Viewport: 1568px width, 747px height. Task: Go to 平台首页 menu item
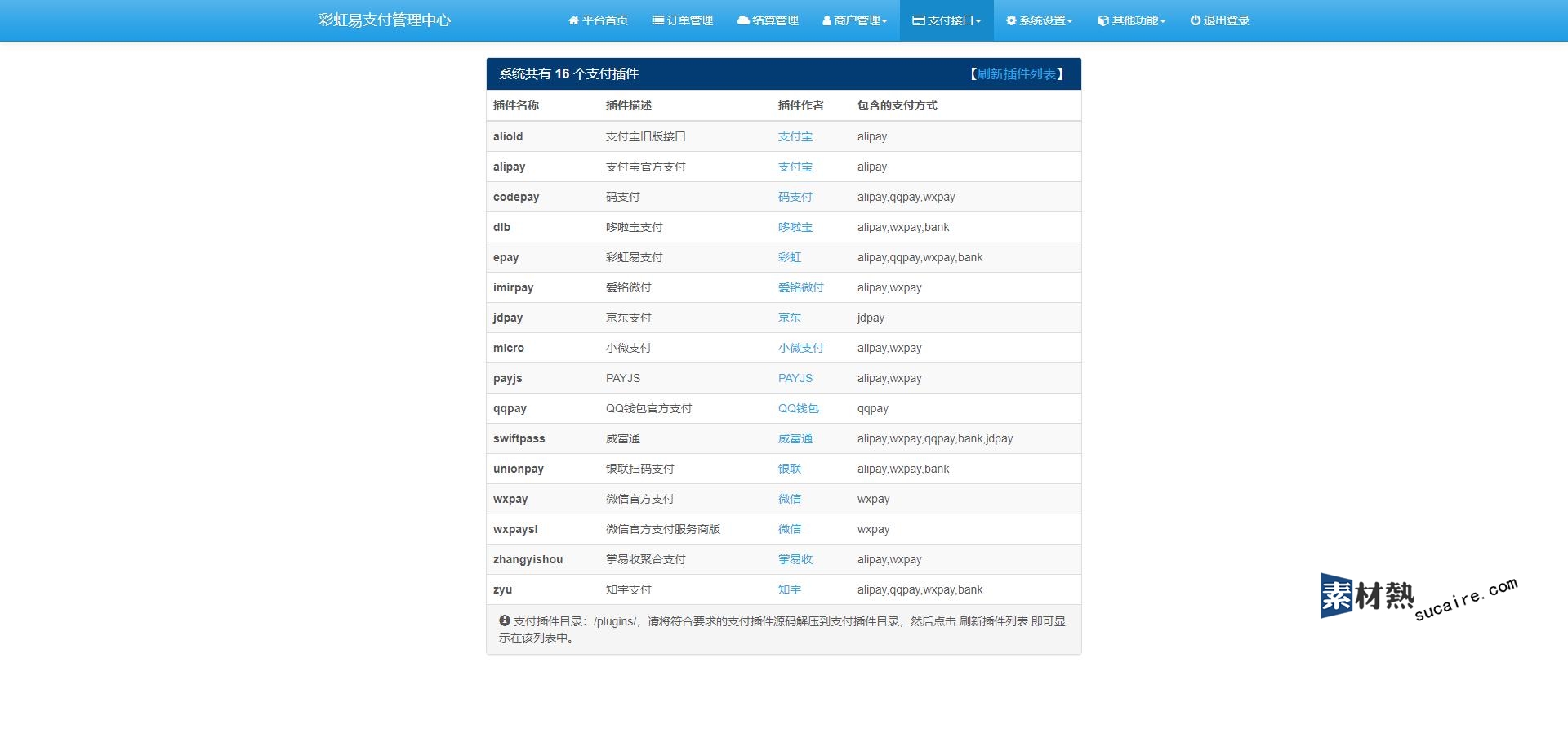(598, 20)
